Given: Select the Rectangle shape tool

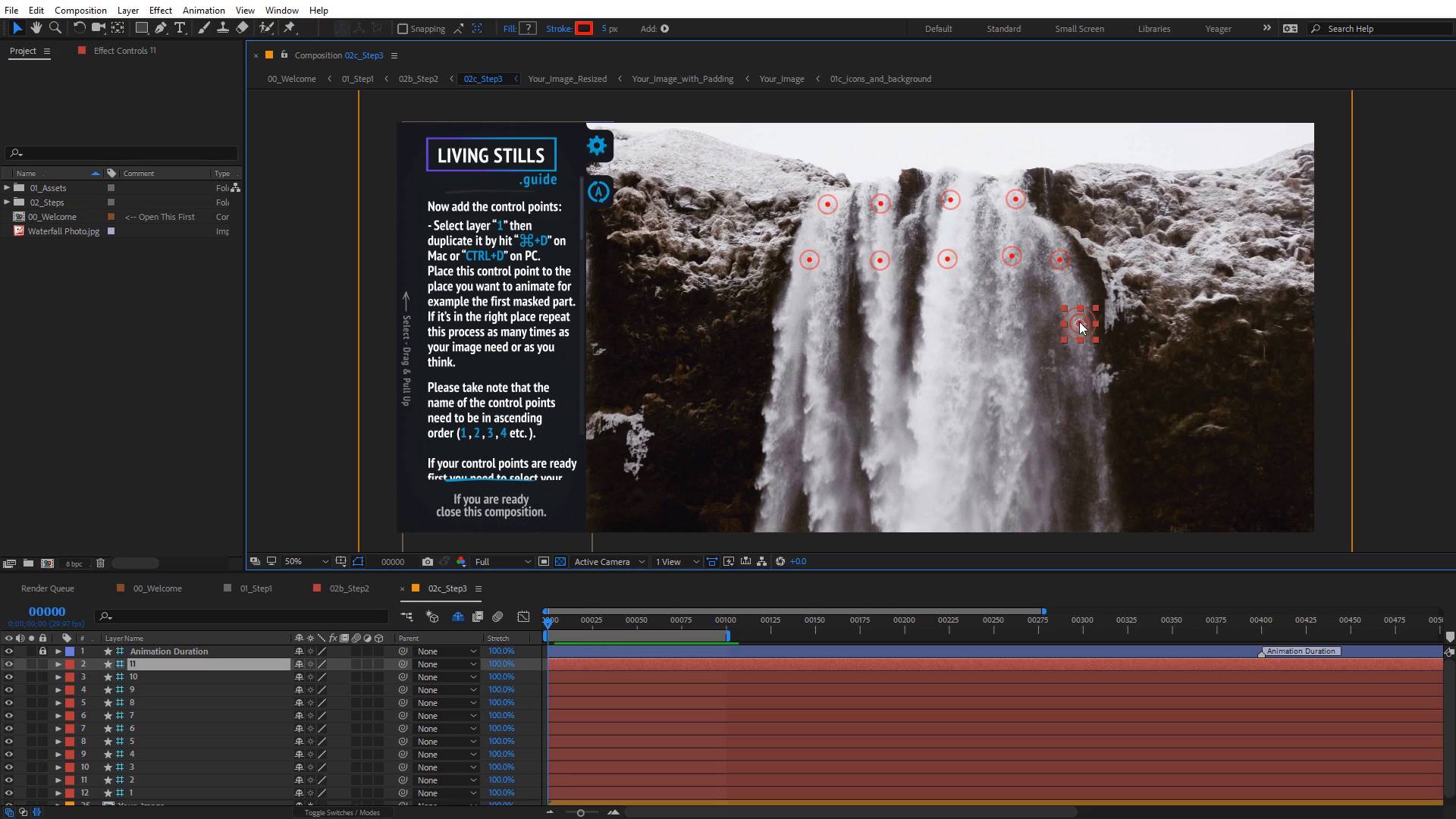Looking at the screenshot, I should (x=141, y=28).
